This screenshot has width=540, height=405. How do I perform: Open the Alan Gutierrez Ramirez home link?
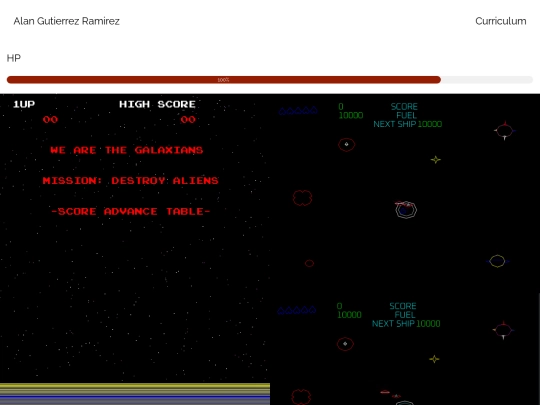click(66, 21)
